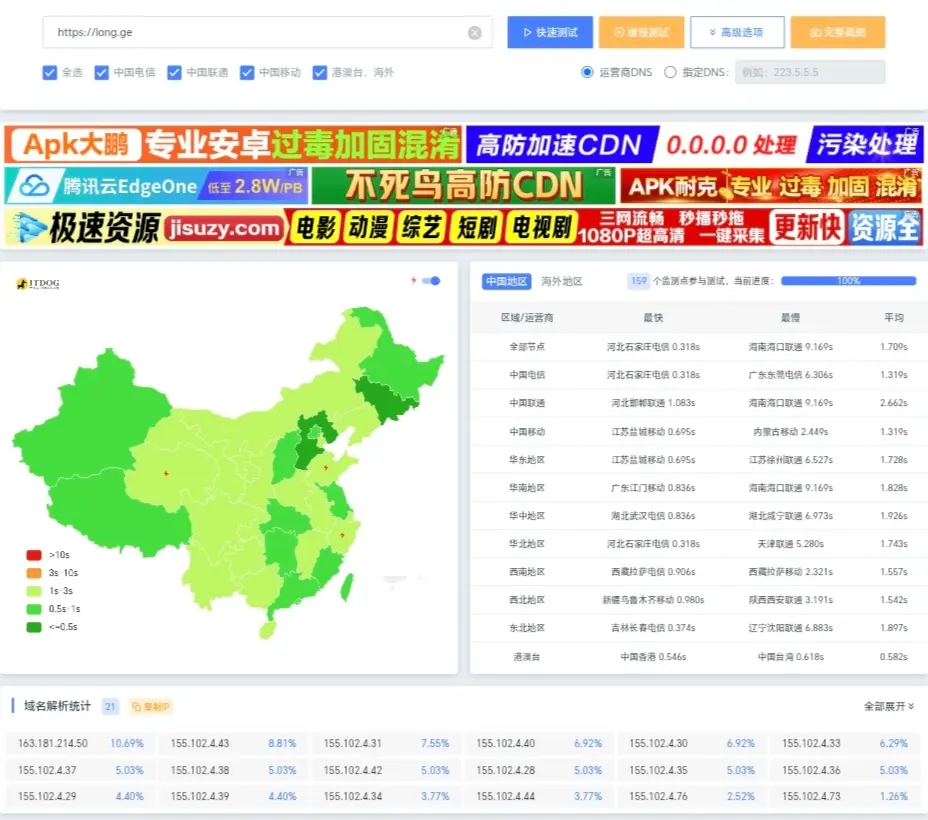Viewport: 928px width, 820px height.
Task: Click the 不死鸟高防CDN ad banner
Action: [458, 185]
